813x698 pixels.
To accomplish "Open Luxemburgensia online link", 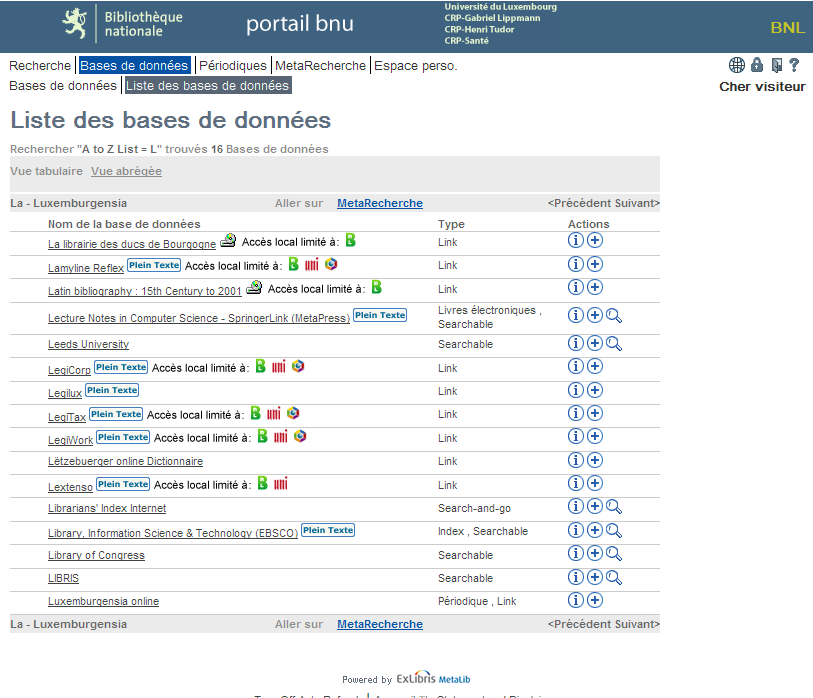I will pos(104,602).
